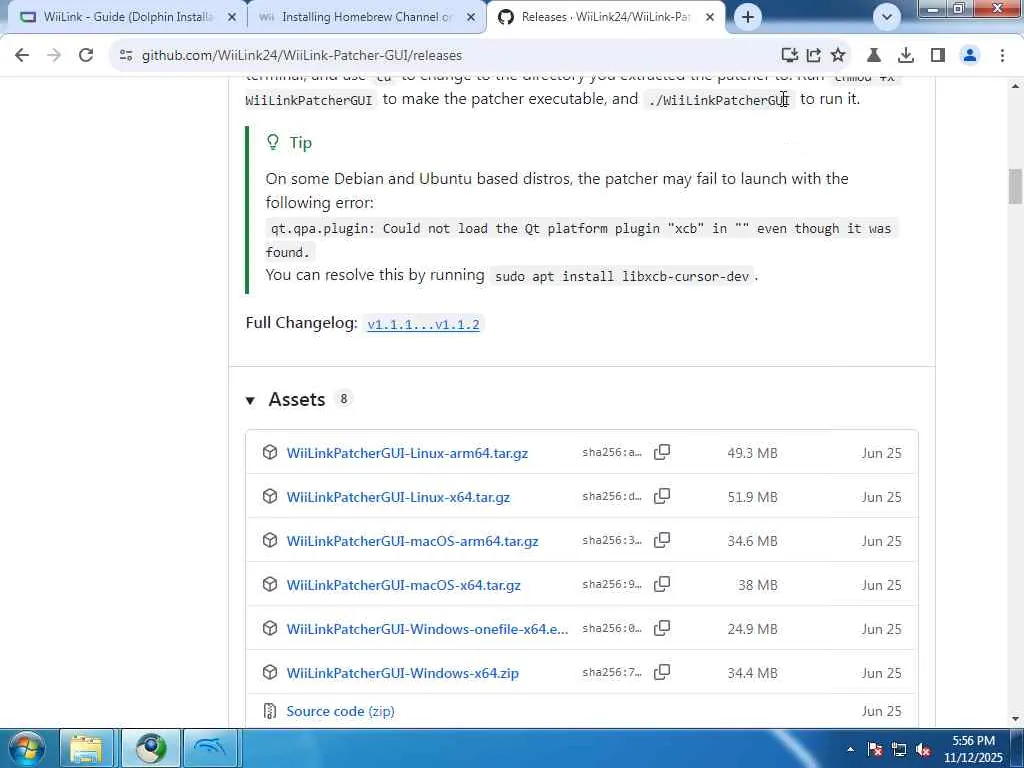
Task: Switch to Installing Homebrew Channel tab
Action: (366, 17)
